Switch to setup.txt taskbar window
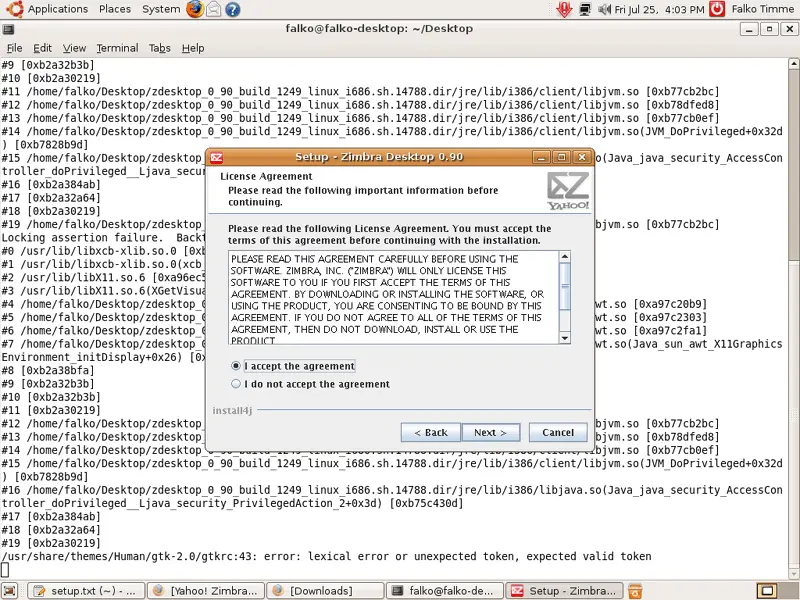800x600 pixels. click(x=86, y=591)
